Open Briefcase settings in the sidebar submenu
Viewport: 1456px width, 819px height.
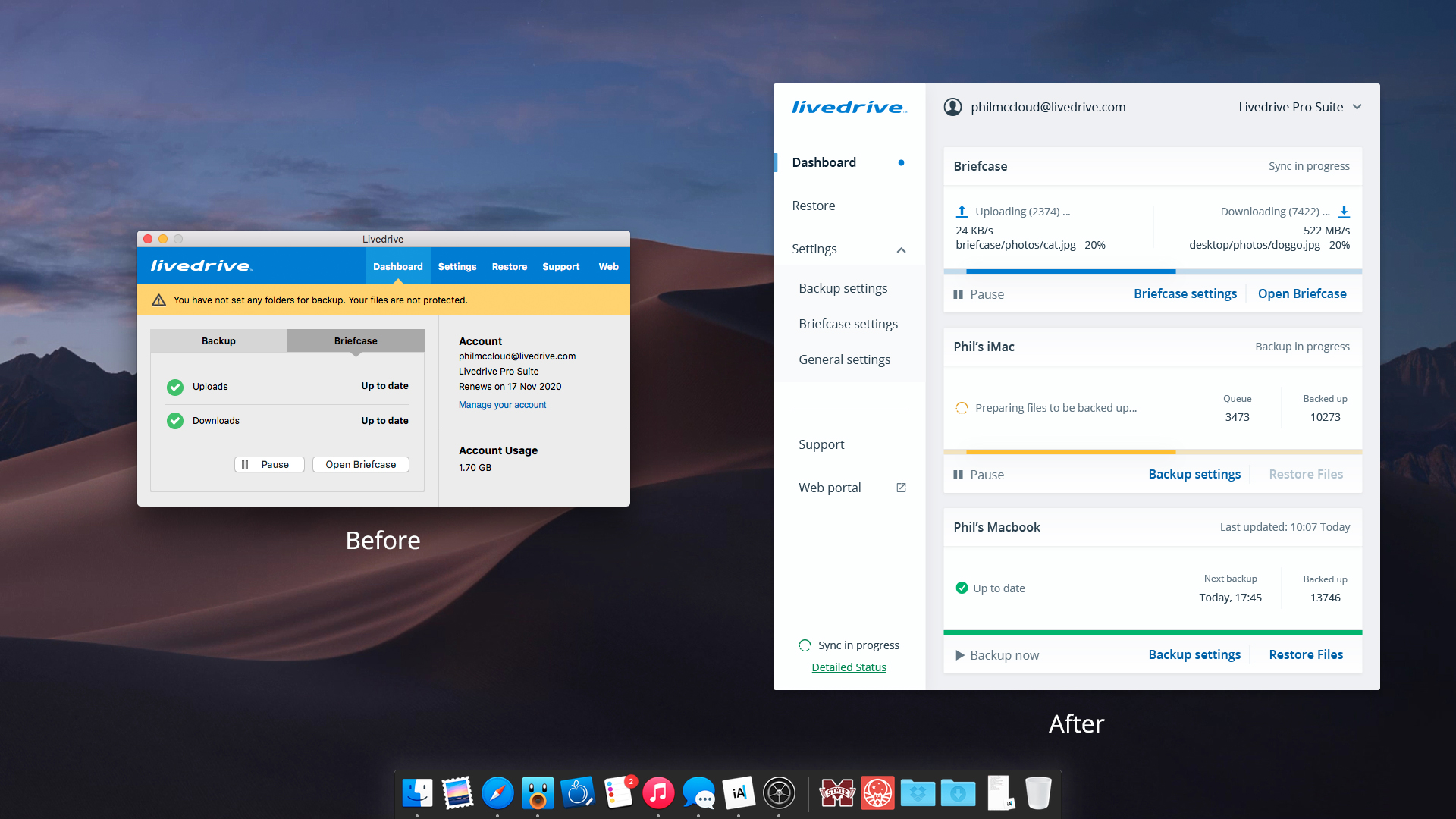coord(848,324)
